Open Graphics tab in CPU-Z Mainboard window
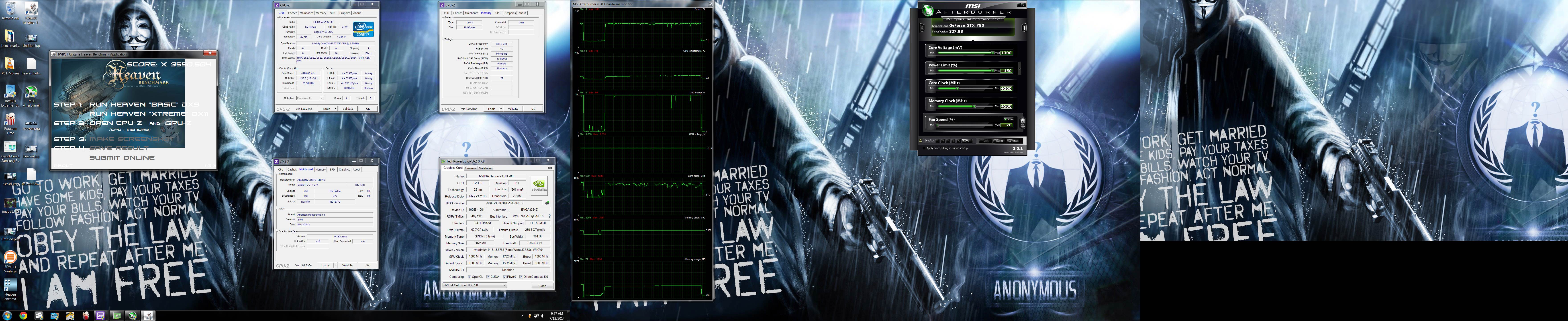Screen dimensions: 1568x321 pyautogui.click(x=345, y=169)
